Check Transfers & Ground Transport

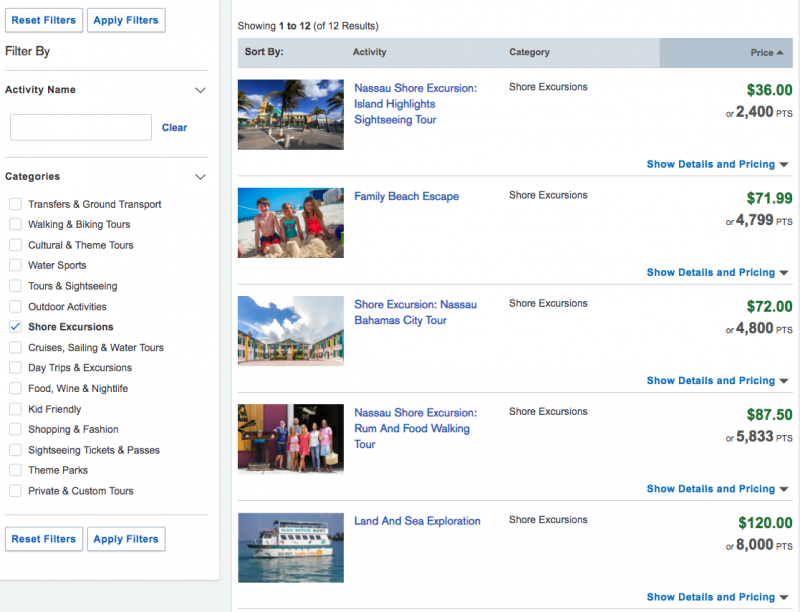coord(16,204)
